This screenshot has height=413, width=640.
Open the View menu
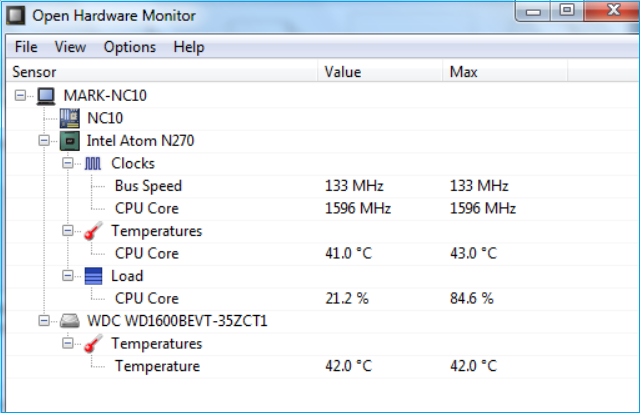(x=70, y=47)
